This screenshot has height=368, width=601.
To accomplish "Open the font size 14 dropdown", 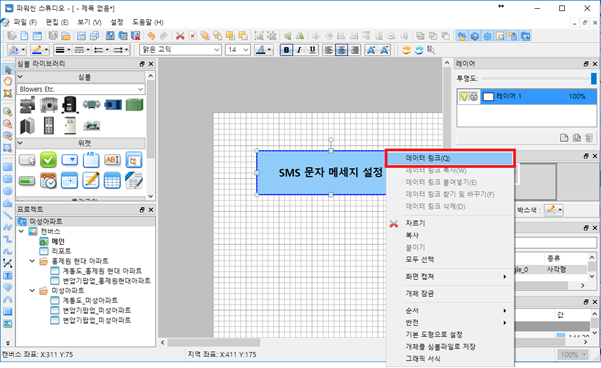I will tap(238, 50).
